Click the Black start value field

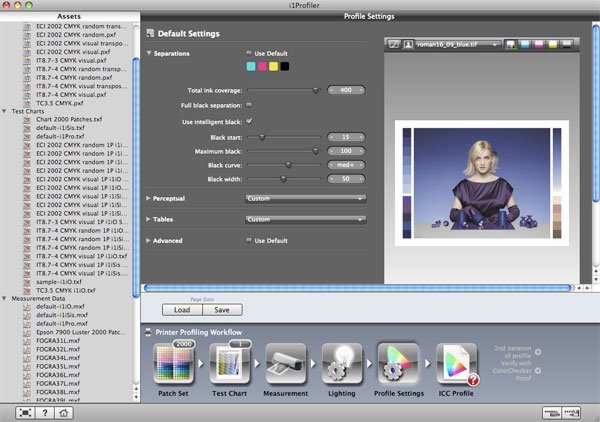(347, 136)
